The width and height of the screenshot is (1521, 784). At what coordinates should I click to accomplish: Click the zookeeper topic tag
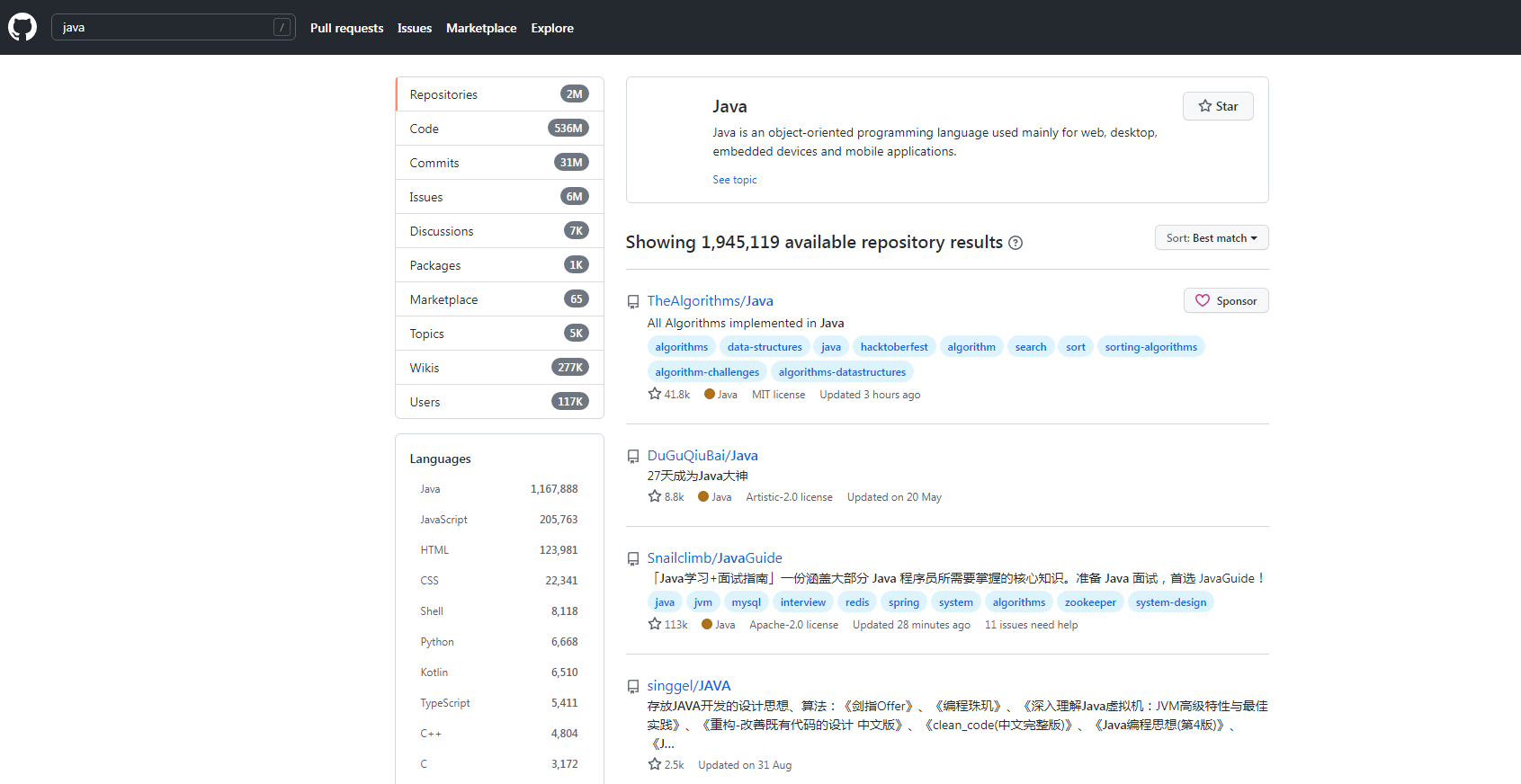click(1090, 602)
